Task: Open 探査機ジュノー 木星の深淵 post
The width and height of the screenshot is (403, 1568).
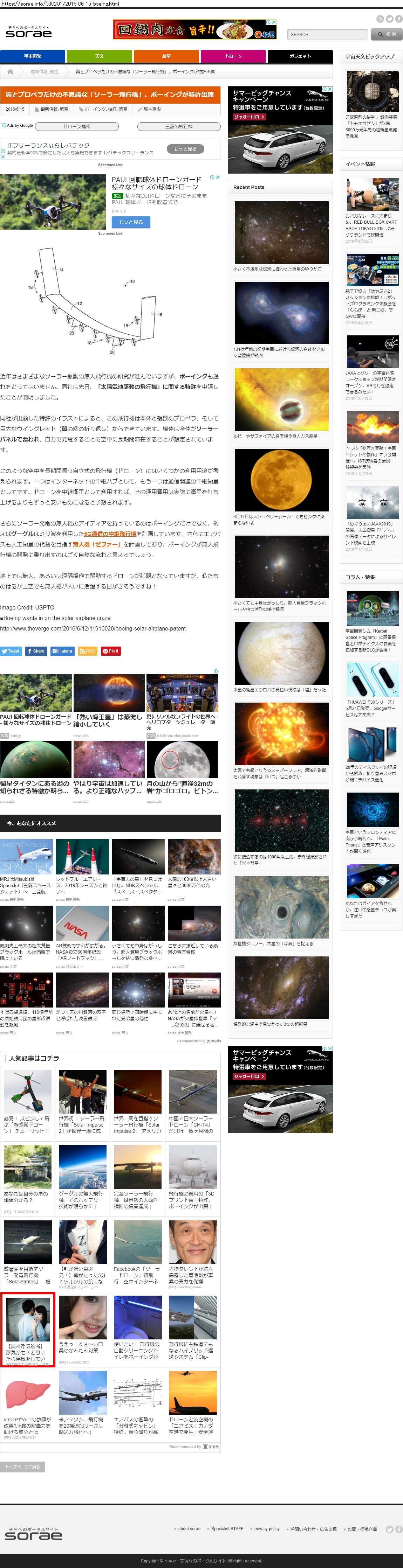Action: tap(281, 911)
